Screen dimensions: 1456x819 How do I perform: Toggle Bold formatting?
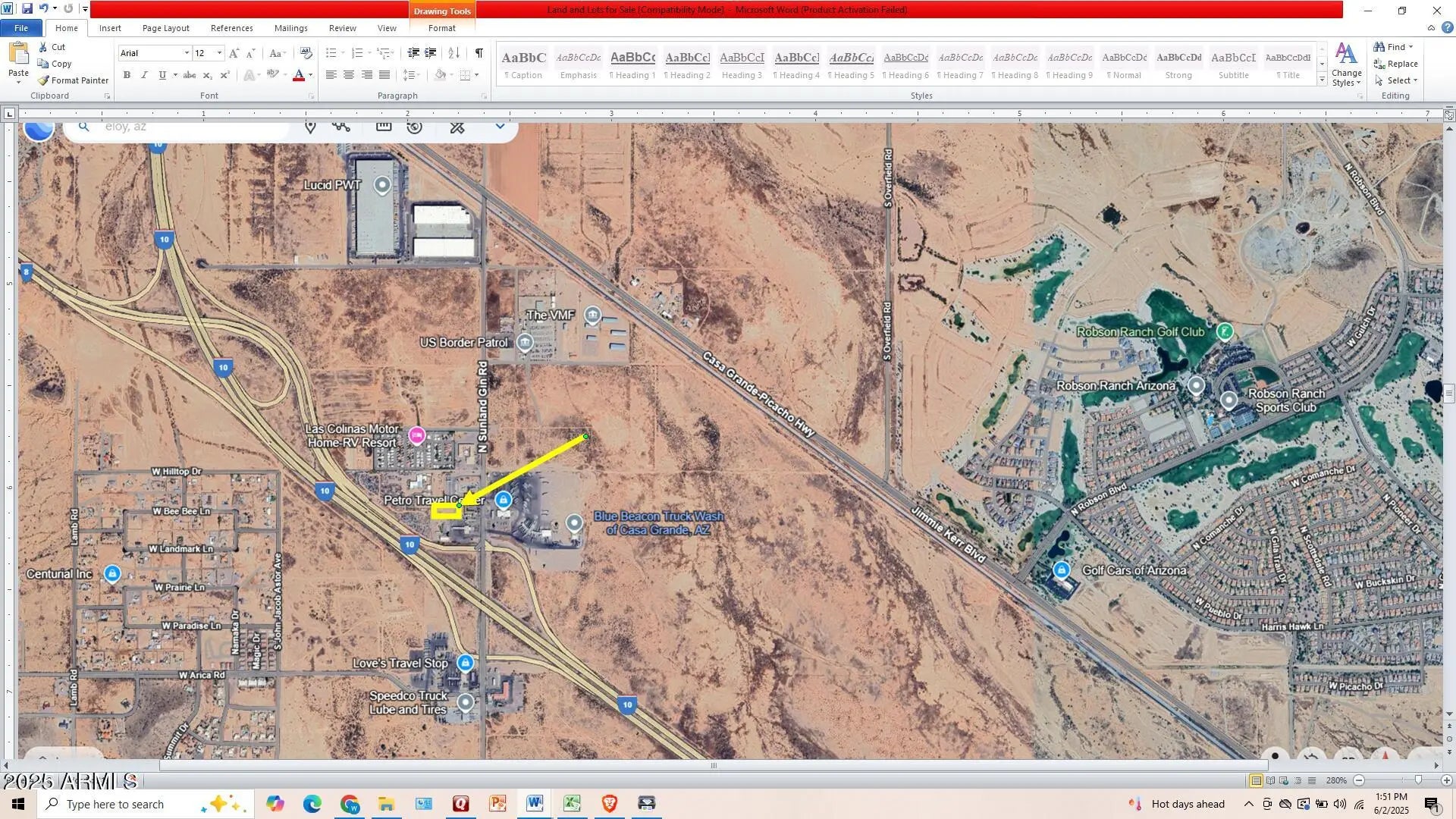click(x=127, y=75)
